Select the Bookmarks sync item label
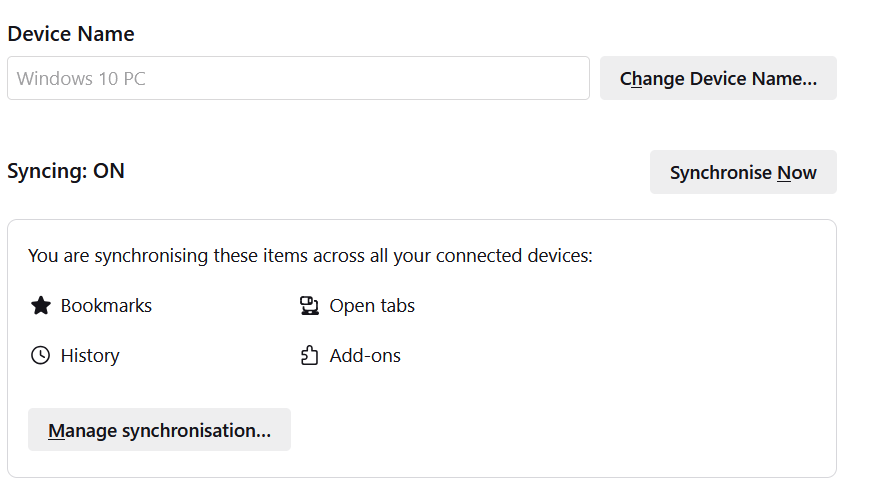 tap(106, 306)
